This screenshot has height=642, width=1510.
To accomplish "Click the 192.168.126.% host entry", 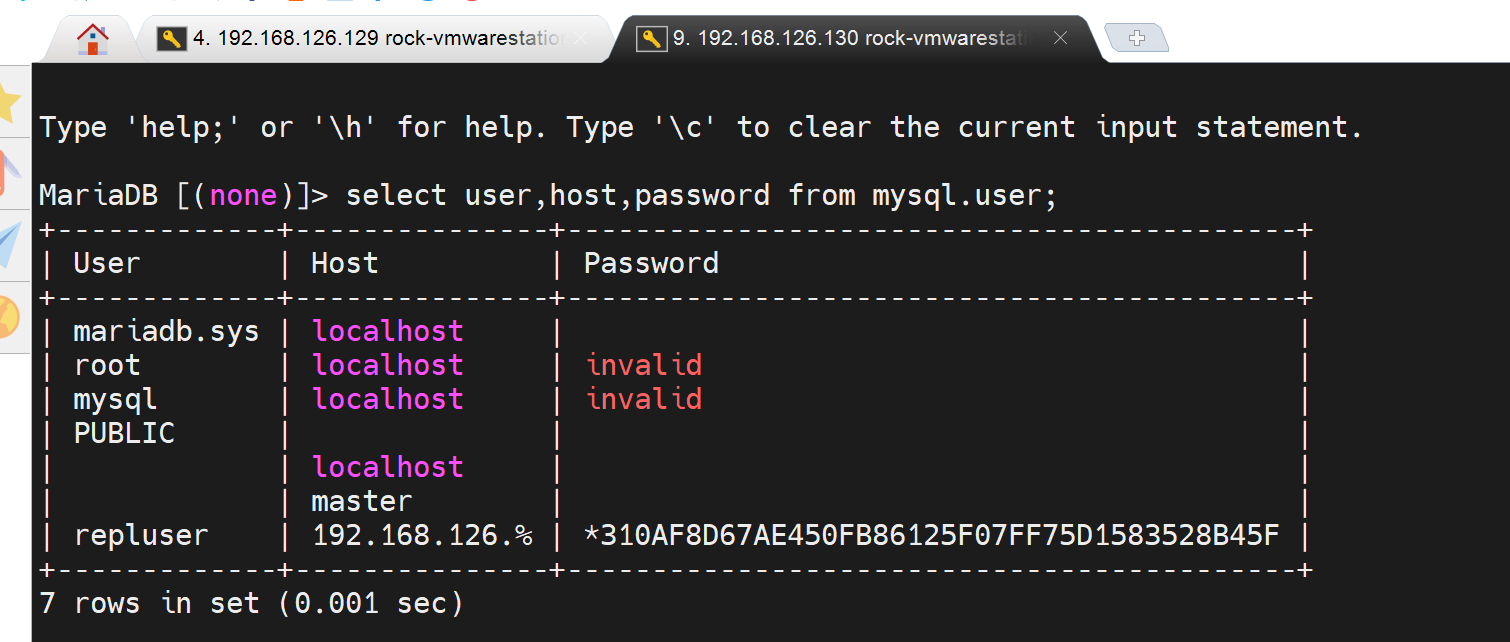I will pos(422,535).
